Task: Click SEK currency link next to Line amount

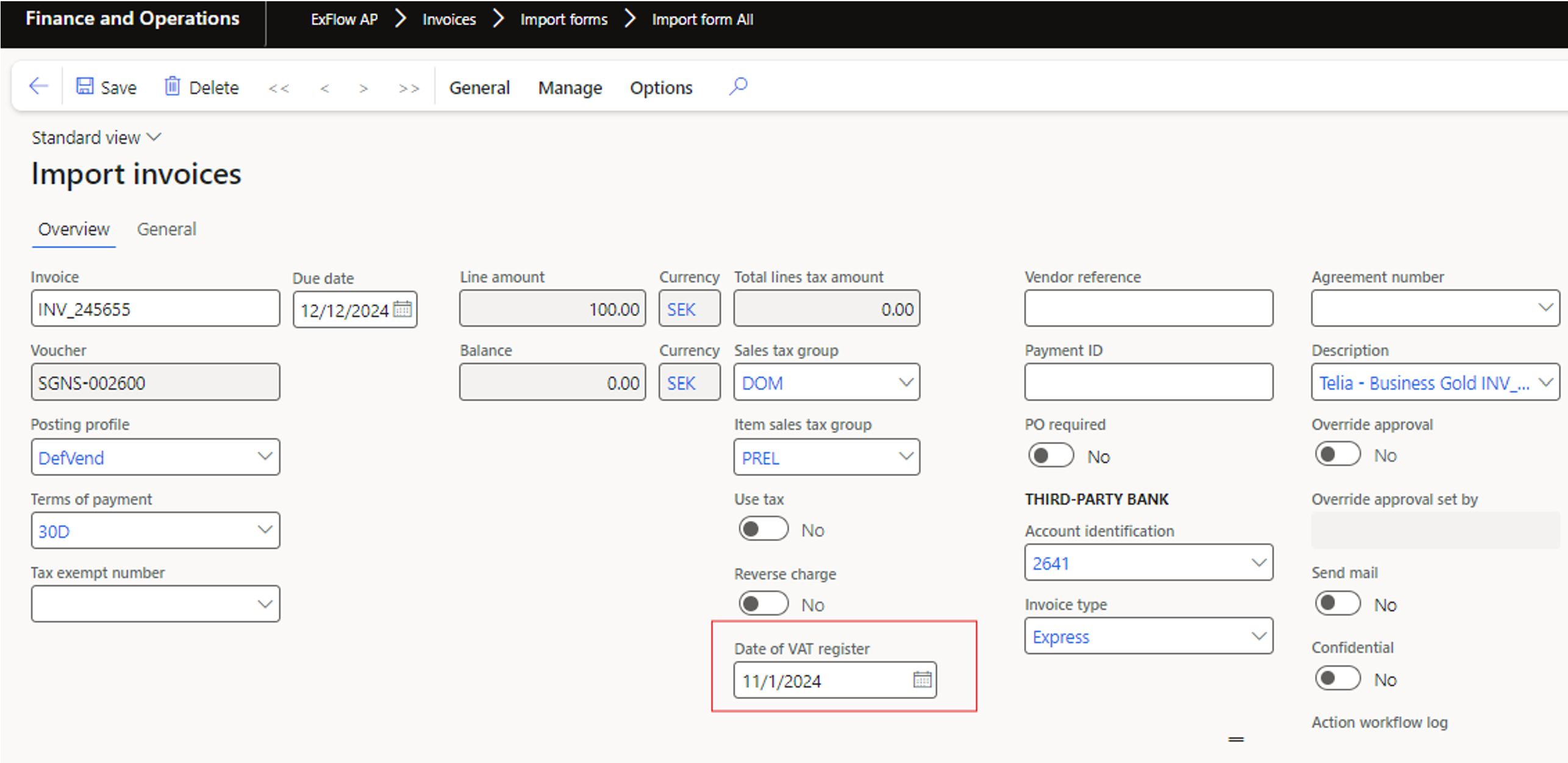Action: (x=681, y=309)
